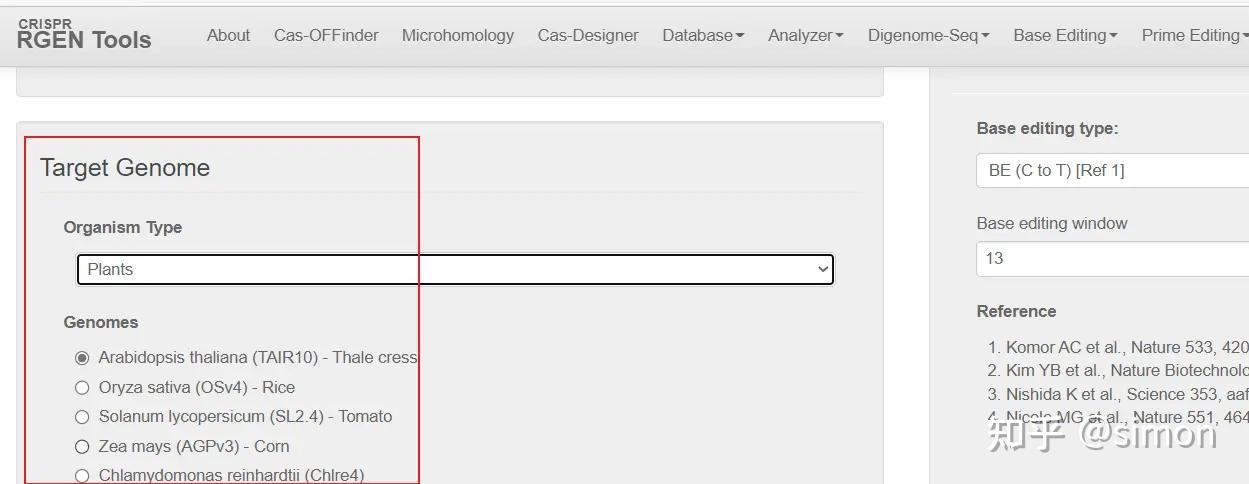Choose Zea mays Corn genome

pos(82,446)
